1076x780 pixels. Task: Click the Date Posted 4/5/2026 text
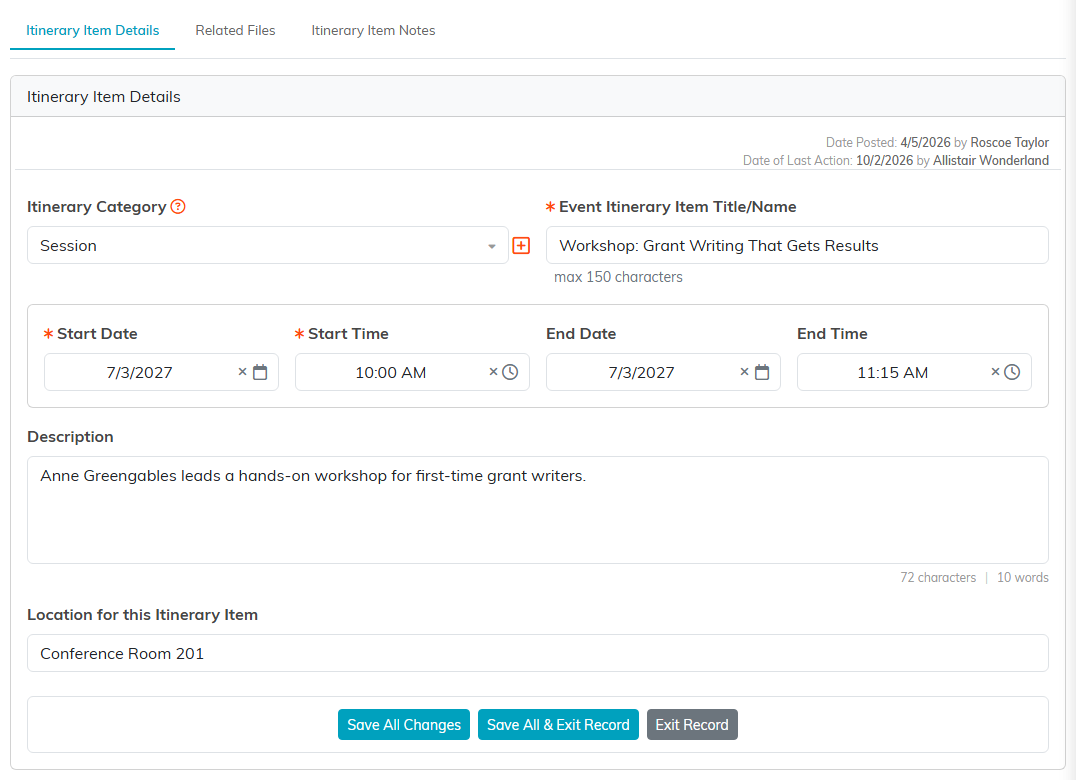tap(888, 143)
